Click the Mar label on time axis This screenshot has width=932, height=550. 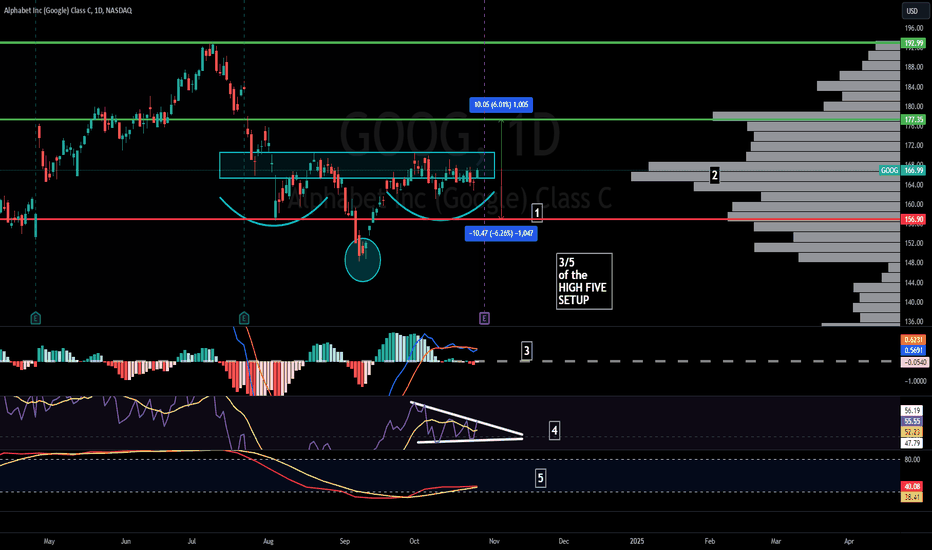pyautogui.click(x=776, y=541)
